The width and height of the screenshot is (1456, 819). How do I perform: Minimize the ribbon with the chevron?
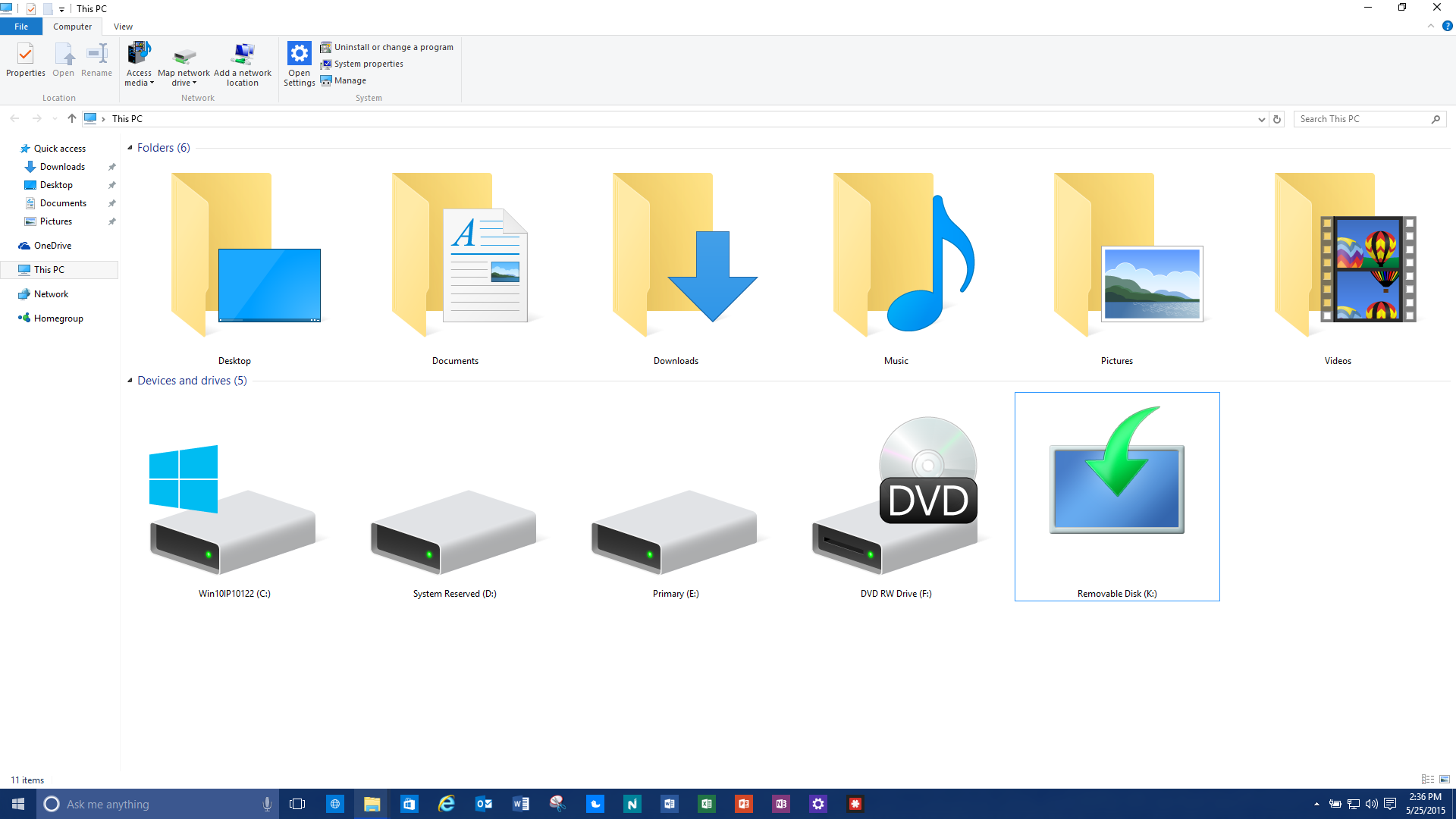tap(1430, 27)
